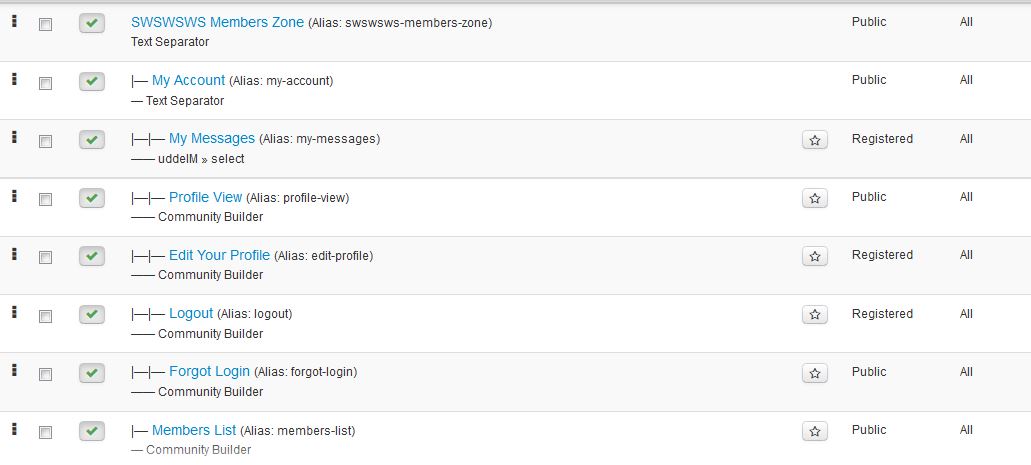Image resolution: width=1031 pixels, height=465 pixels.
Task: Open the Edit Your Profile link
Action: pos(220,255)
